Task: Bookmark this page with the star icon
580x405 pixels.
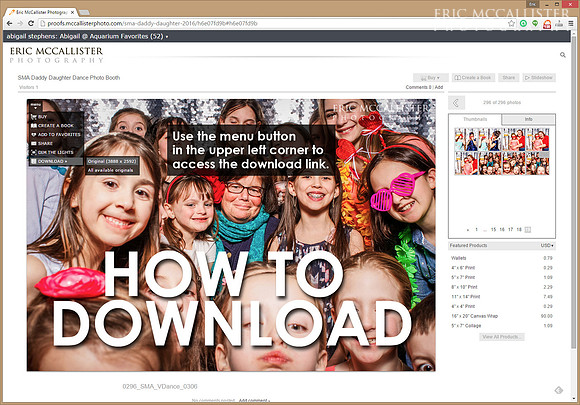Action: [511, 24]
